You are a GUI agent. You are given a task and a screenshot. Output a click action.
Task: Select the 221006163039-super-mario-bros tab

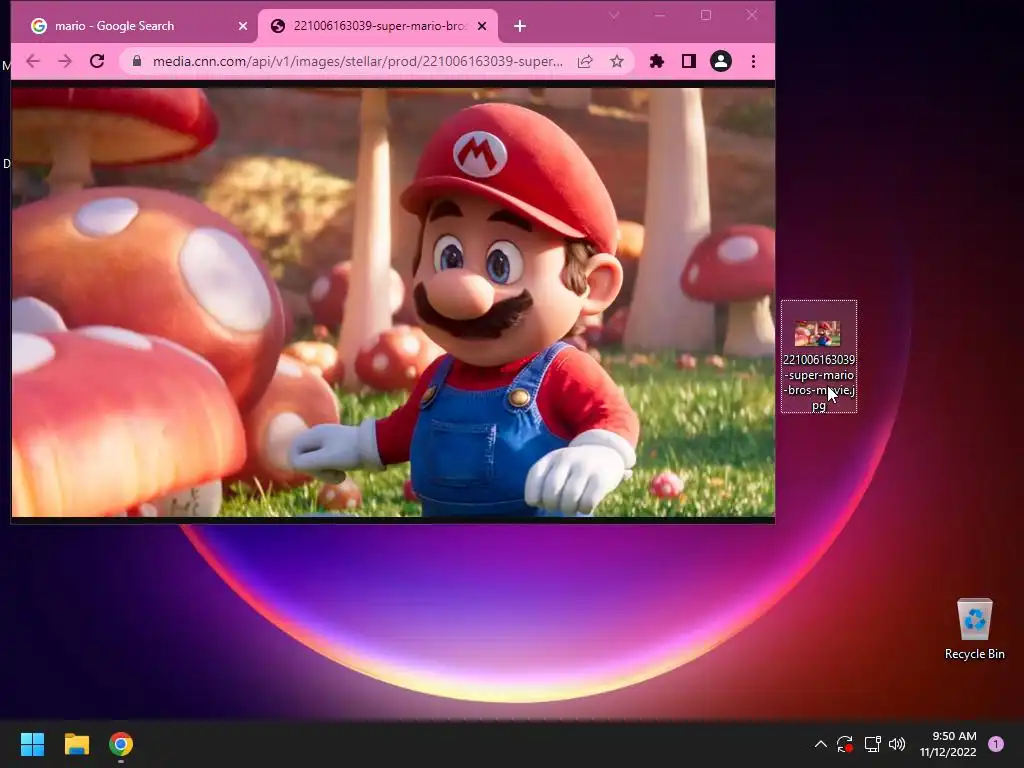377,26
